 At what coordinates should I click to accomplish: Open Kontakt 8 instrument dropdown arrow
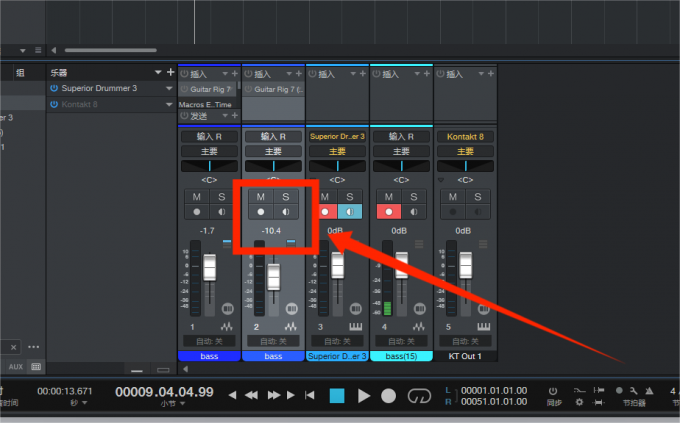tap(166, 104)
